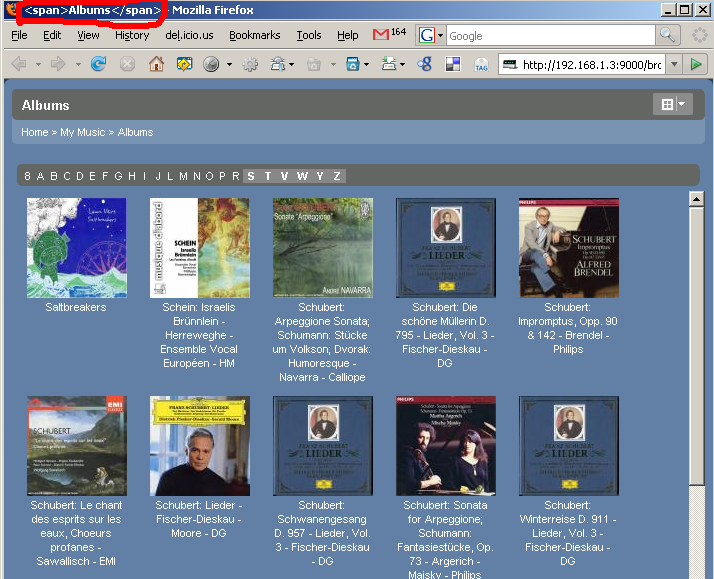Screen dimensions: 714x579
Task: Open the History menu
Action: pos(132,35)
